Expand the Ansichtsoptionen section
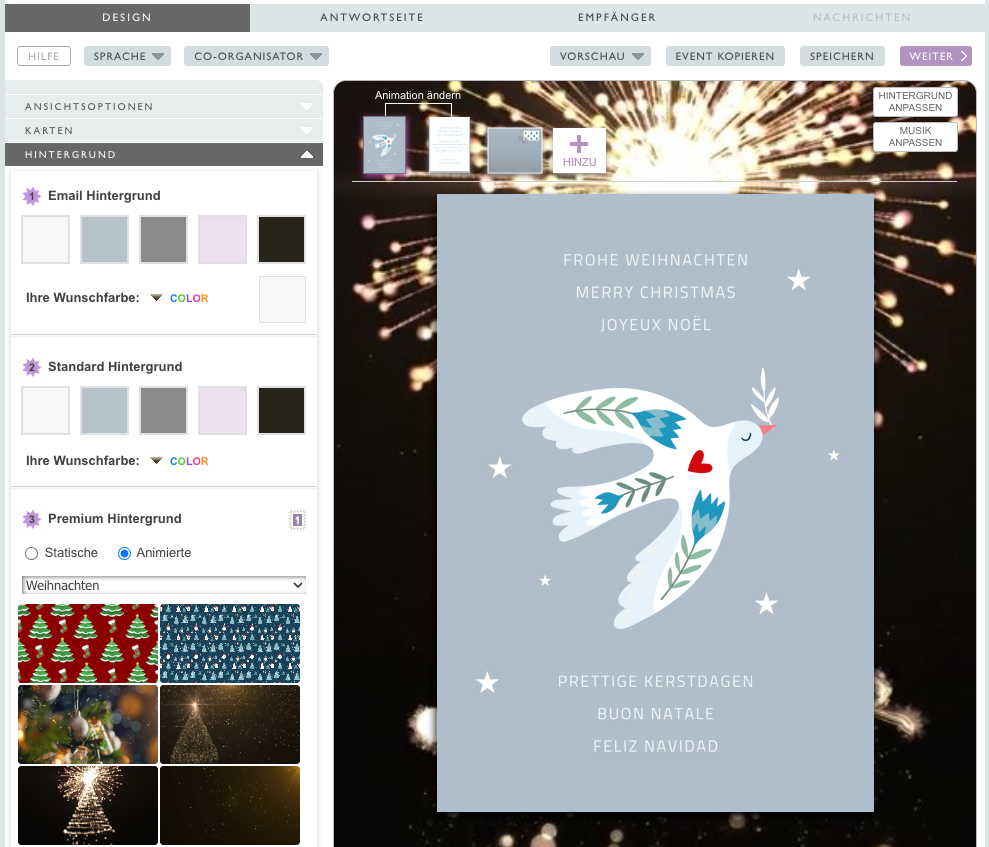The image size is (989, 847). (x=164, y=107)
